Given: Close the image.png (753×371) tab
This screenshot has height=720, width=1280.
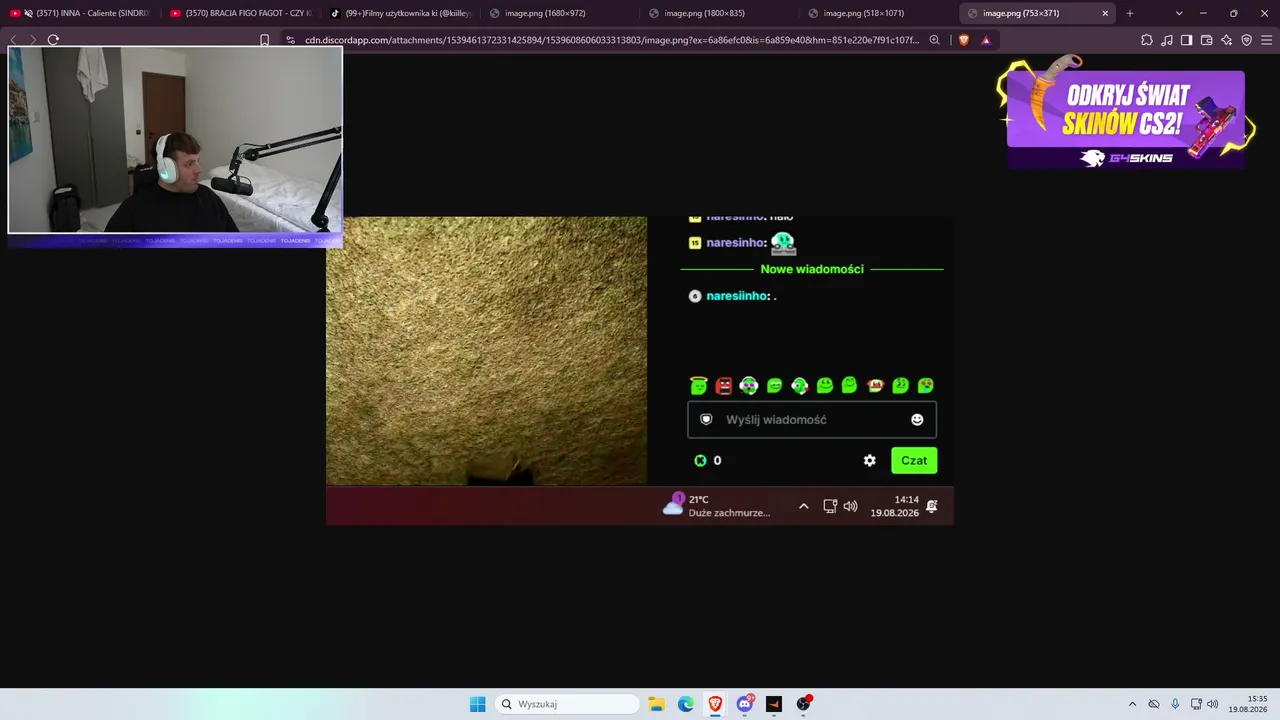Looking at the screenshot, I should (x=1105, y=13).
